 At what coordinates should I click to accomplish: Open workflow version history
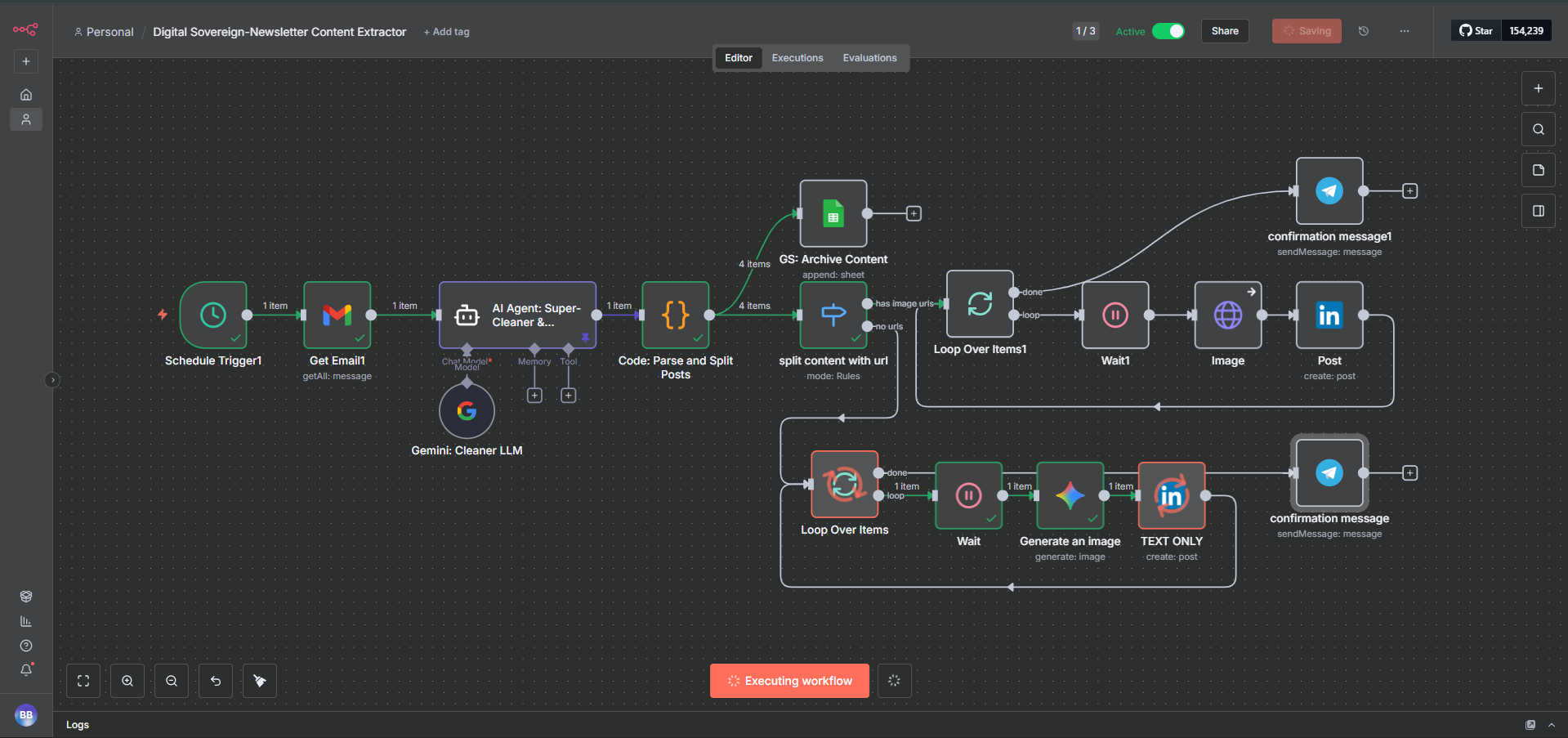(x=1363, y=30)
